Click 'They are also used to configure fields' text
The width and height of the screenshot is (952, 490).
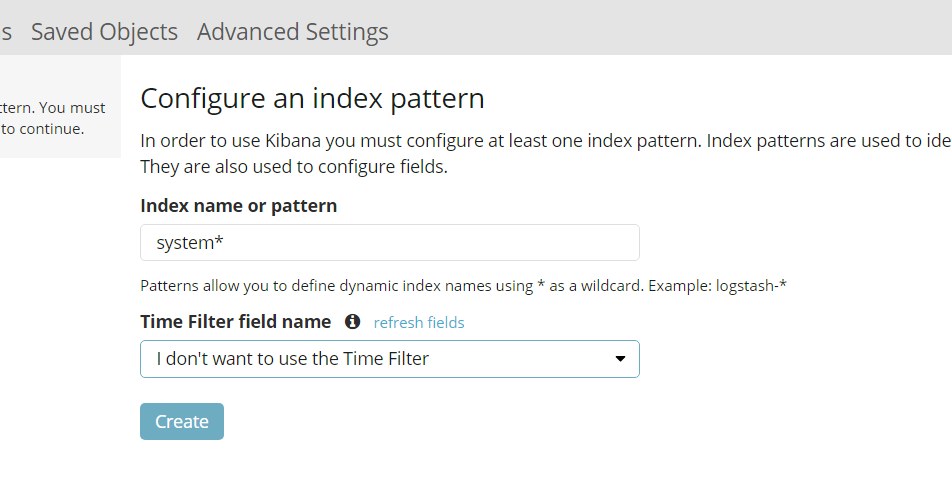click(294, 166)
